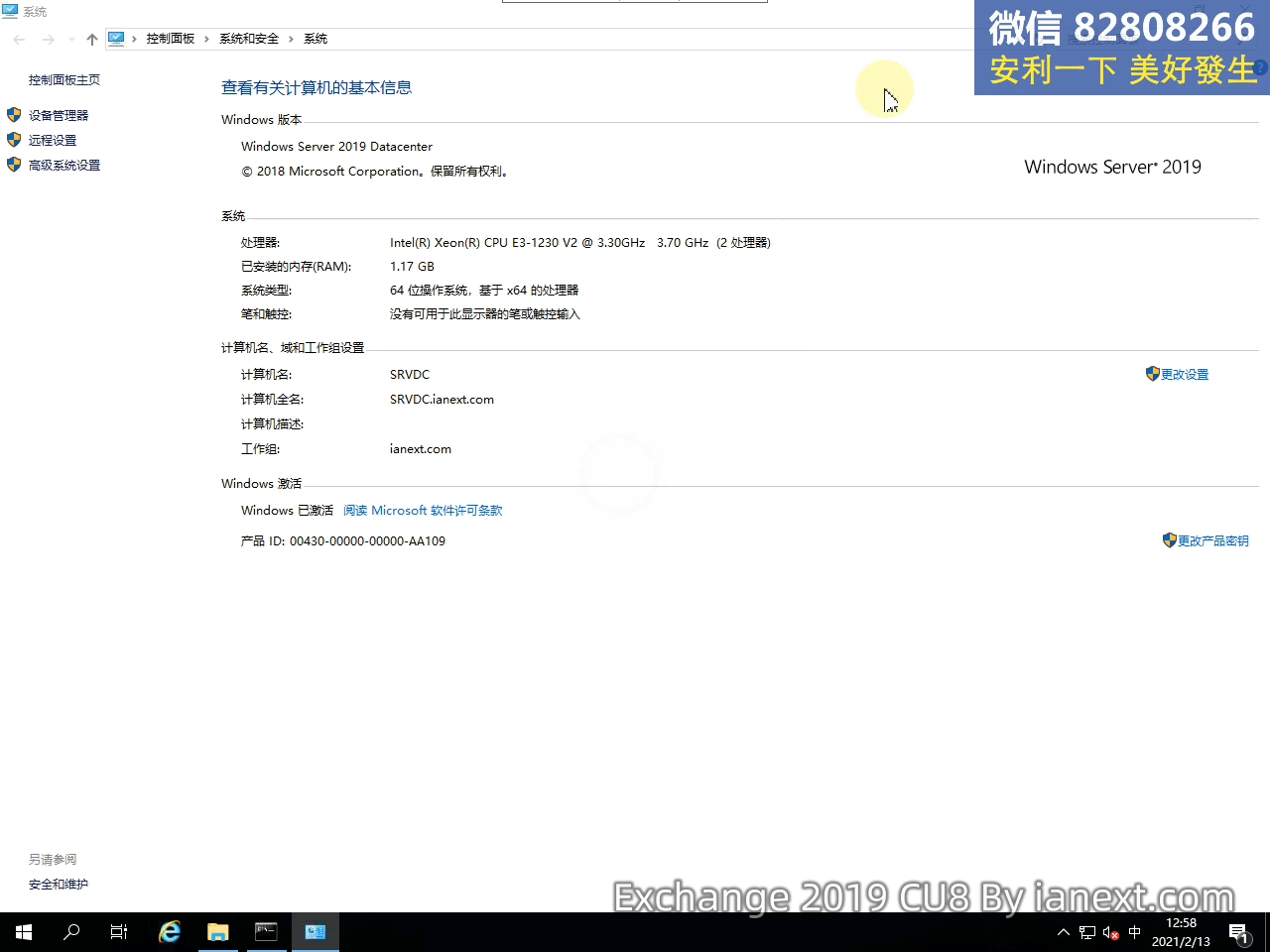The image size is (1270, 952).
Task: Click shield icon beside 设备管理器
Action: pos(14,115)
